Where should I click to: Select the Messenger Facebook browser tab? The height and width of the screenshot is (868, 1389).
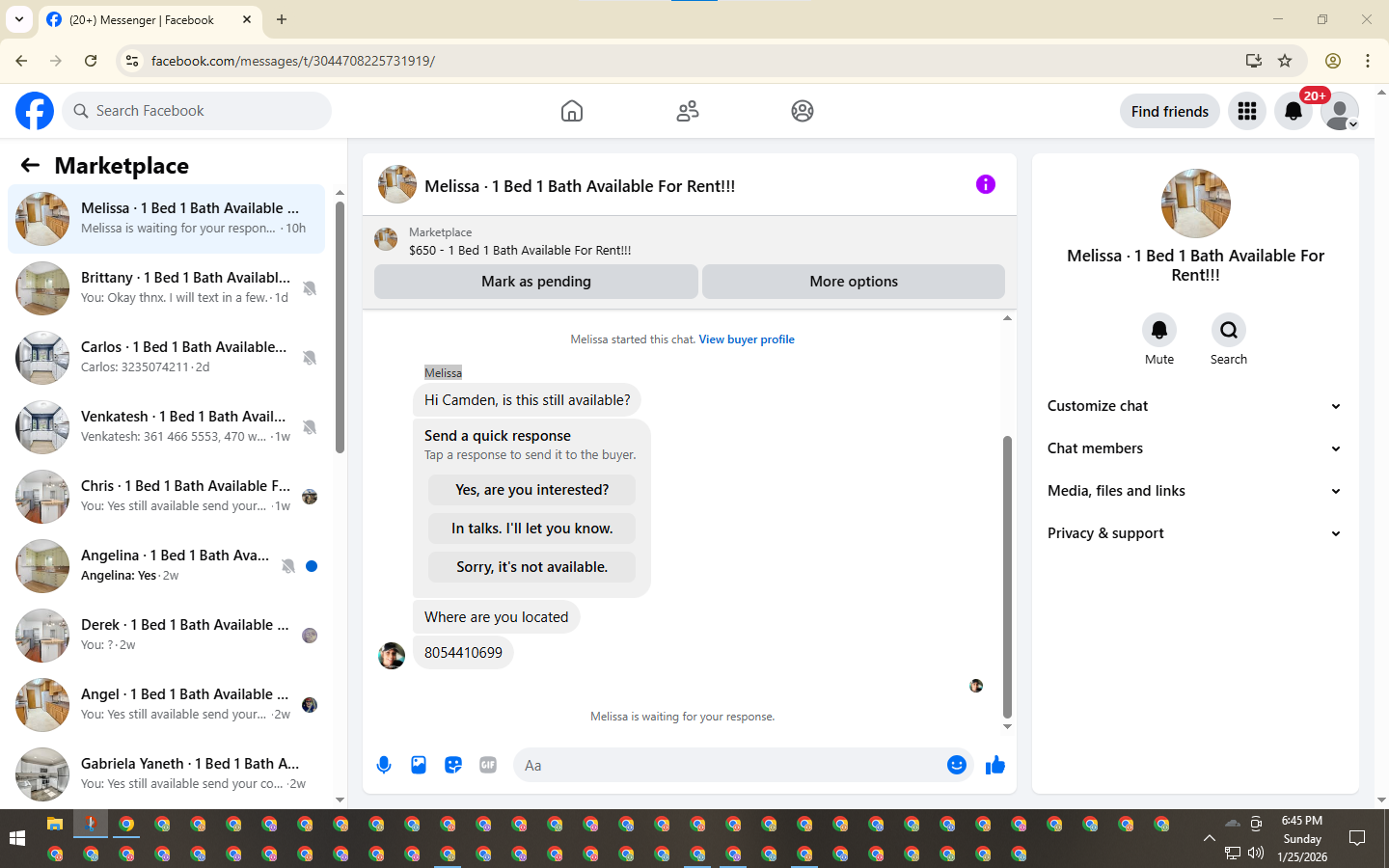click(x=150, y=19)
